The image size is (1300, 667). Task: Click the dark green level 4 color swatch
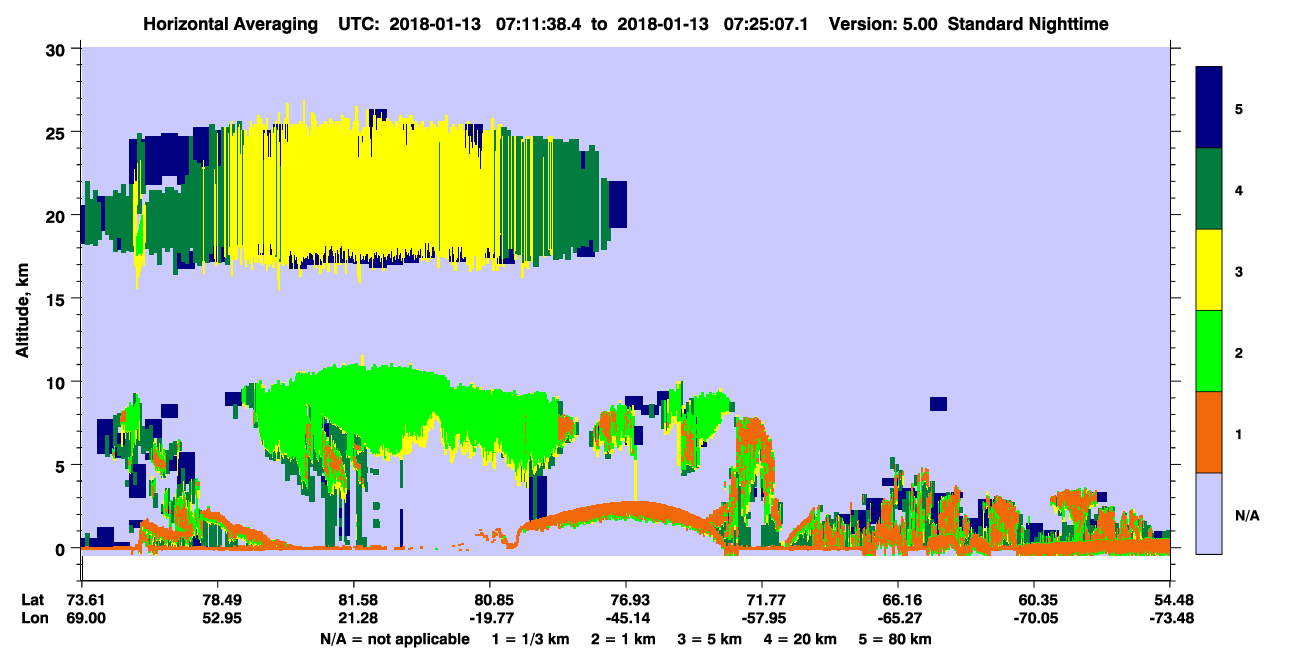pyautogui.click(x=1209, y=188)
